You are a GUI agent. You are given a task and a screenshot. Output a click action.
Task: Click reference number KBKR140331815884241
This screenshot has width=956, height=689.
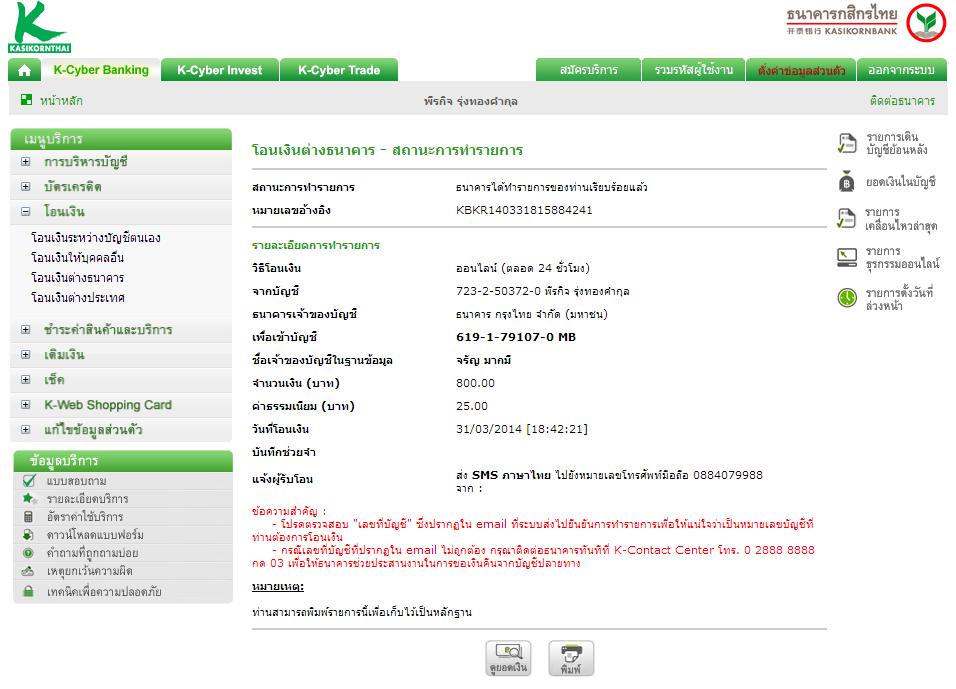click(524, 210)
